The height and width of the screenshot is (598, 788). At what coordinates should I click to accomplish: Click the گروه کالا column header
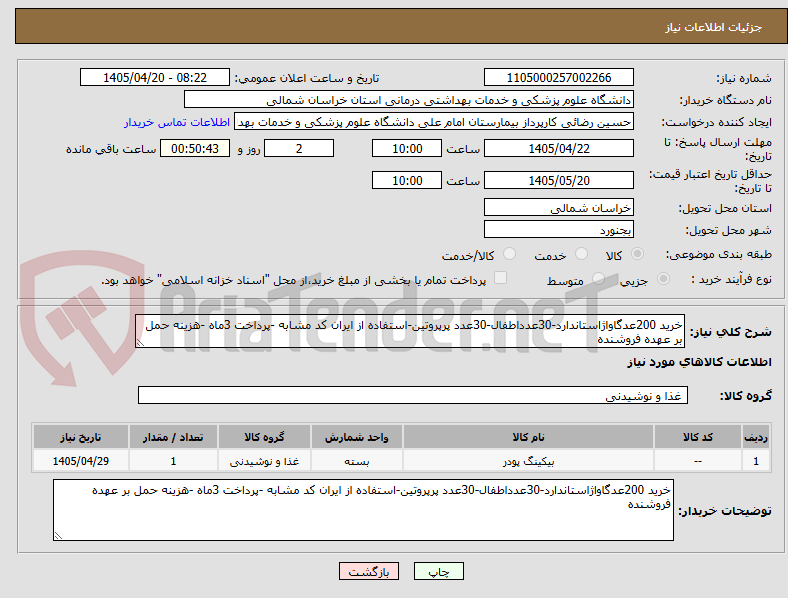pyautogui.click(x=264, y=437)
